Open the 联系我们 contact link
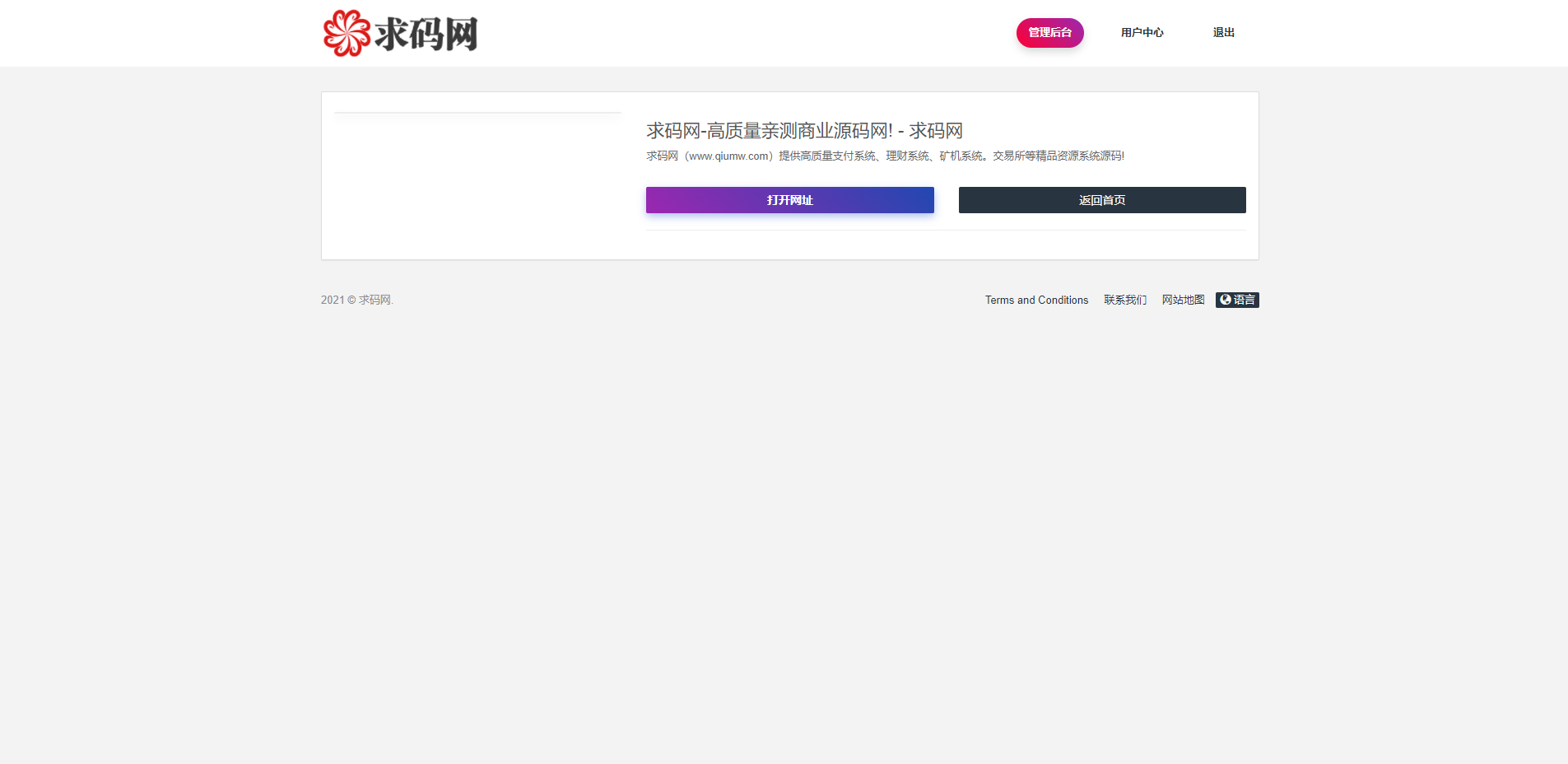This screenshot has width=1568, height=764. tap(1124, 300)
